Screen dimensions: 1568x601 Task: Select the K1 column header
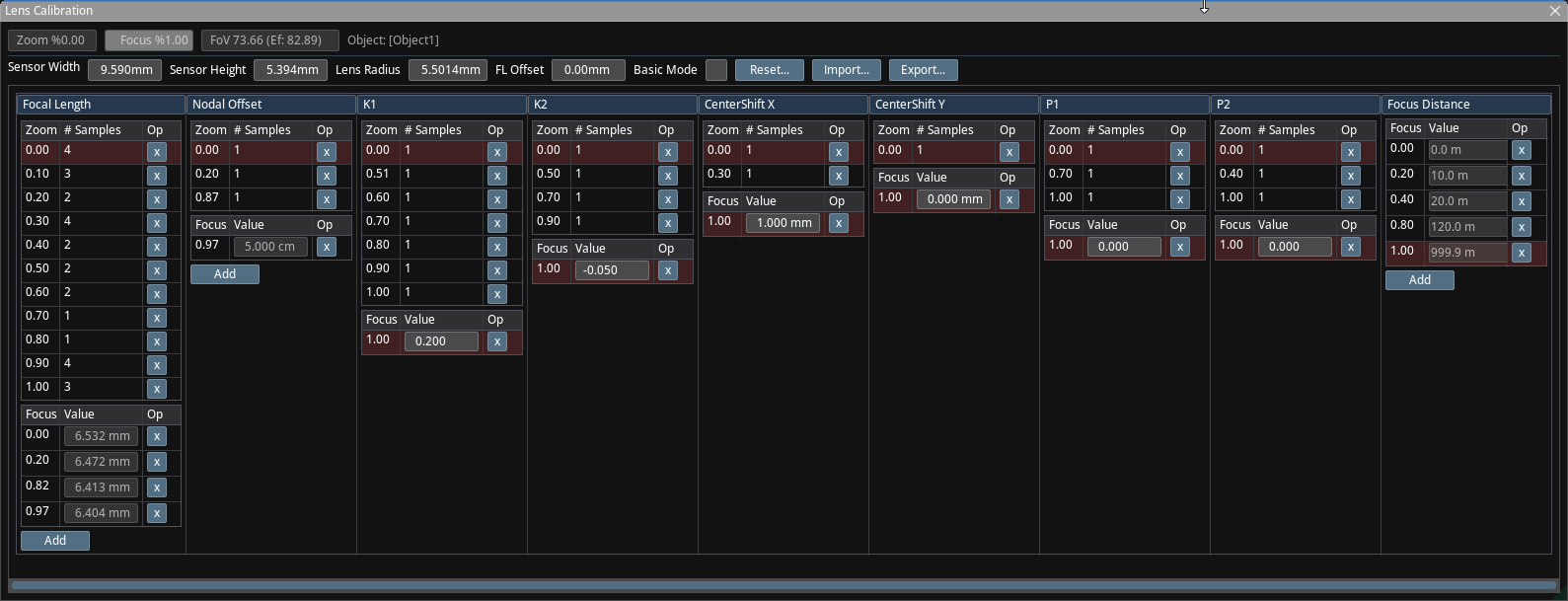pos(442,105)
